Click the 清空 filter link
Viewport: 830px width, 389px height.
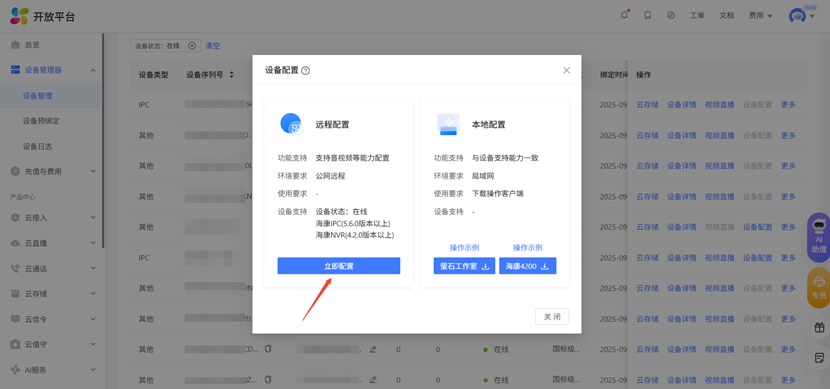(213, 46)
